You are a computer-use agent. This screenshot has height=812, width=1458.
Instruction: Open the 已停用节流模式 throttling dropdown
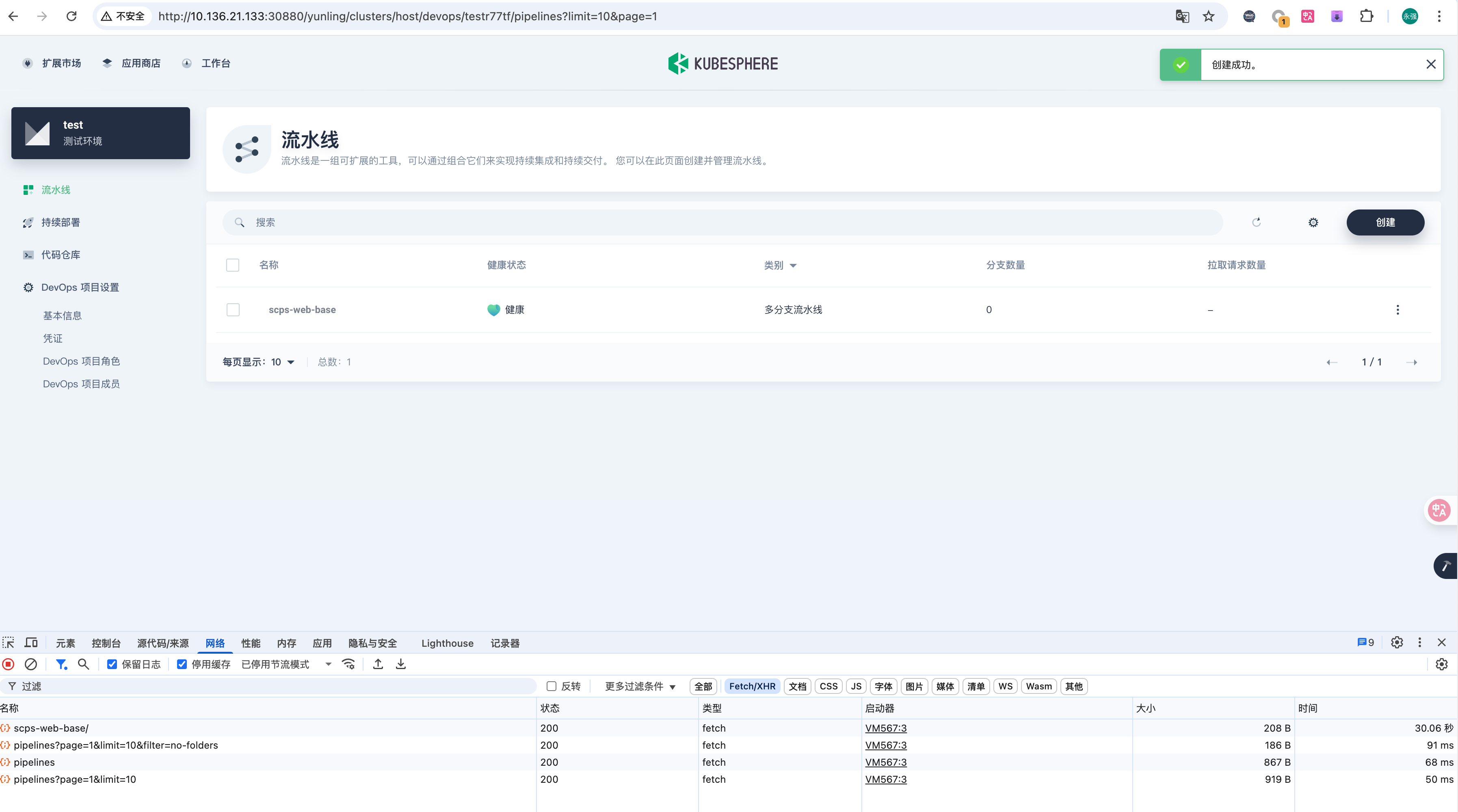[286, 664]
